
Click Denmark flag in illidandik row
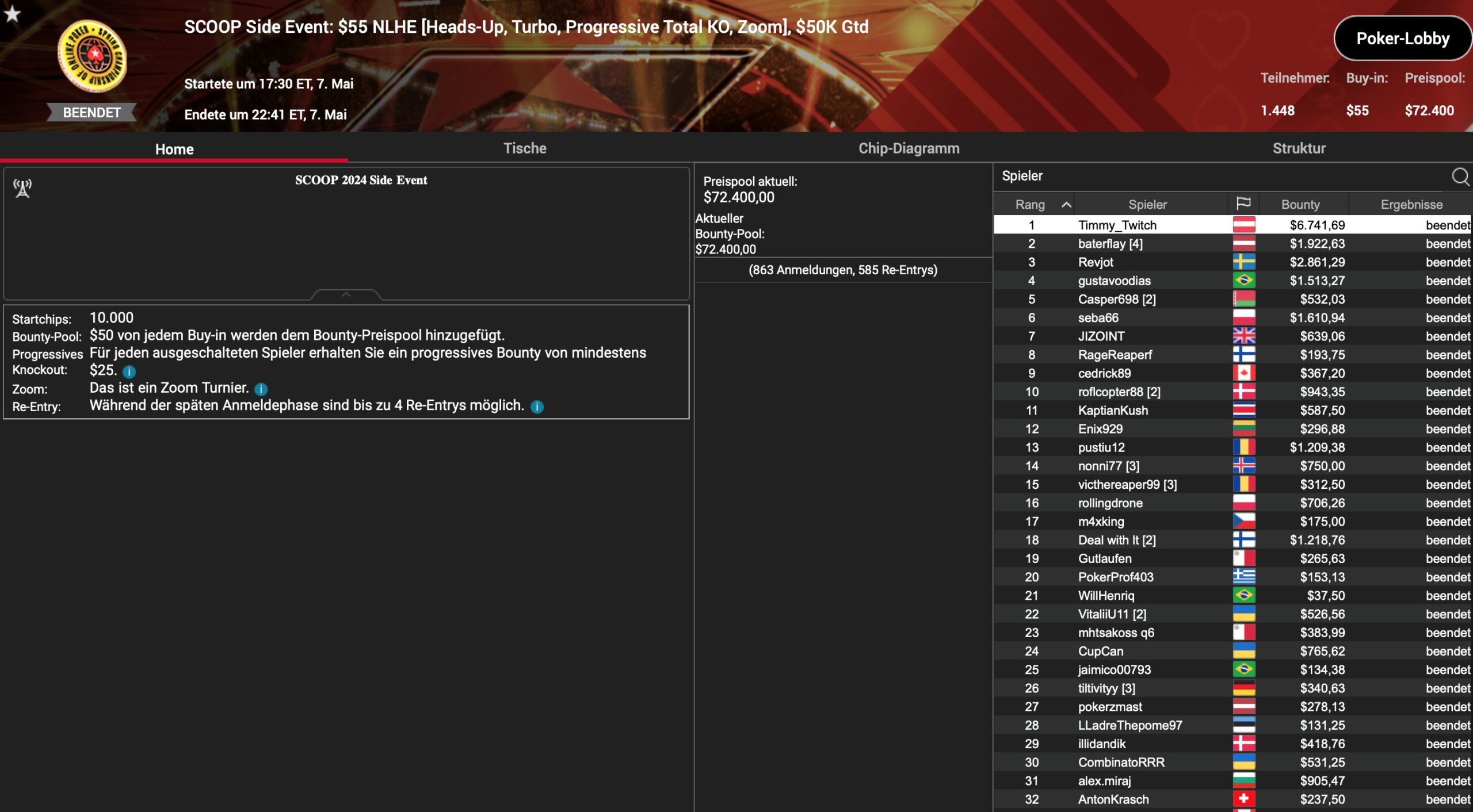(1244, 744)
